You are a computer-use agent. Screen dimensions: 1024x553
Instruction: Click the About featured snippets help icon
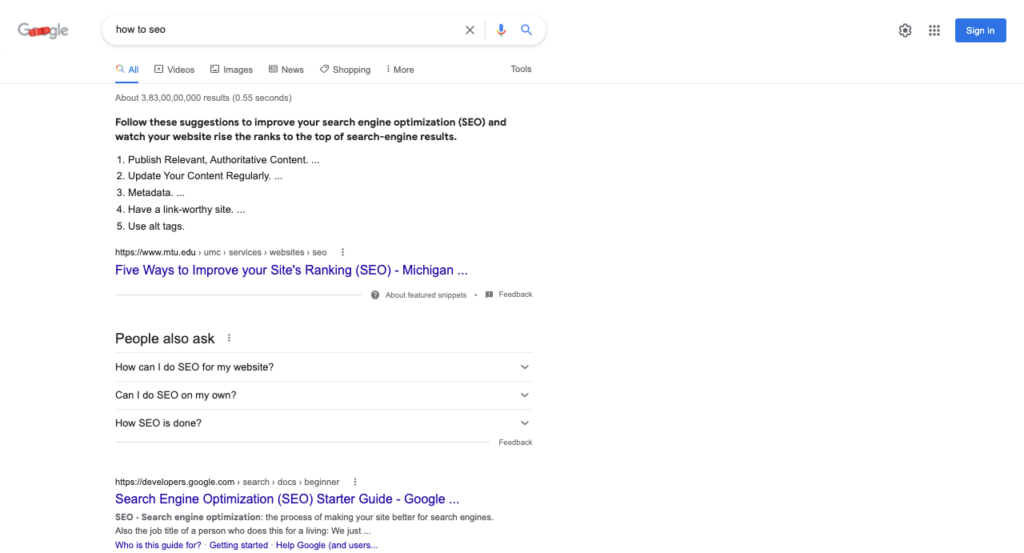[x=375, y=295]
